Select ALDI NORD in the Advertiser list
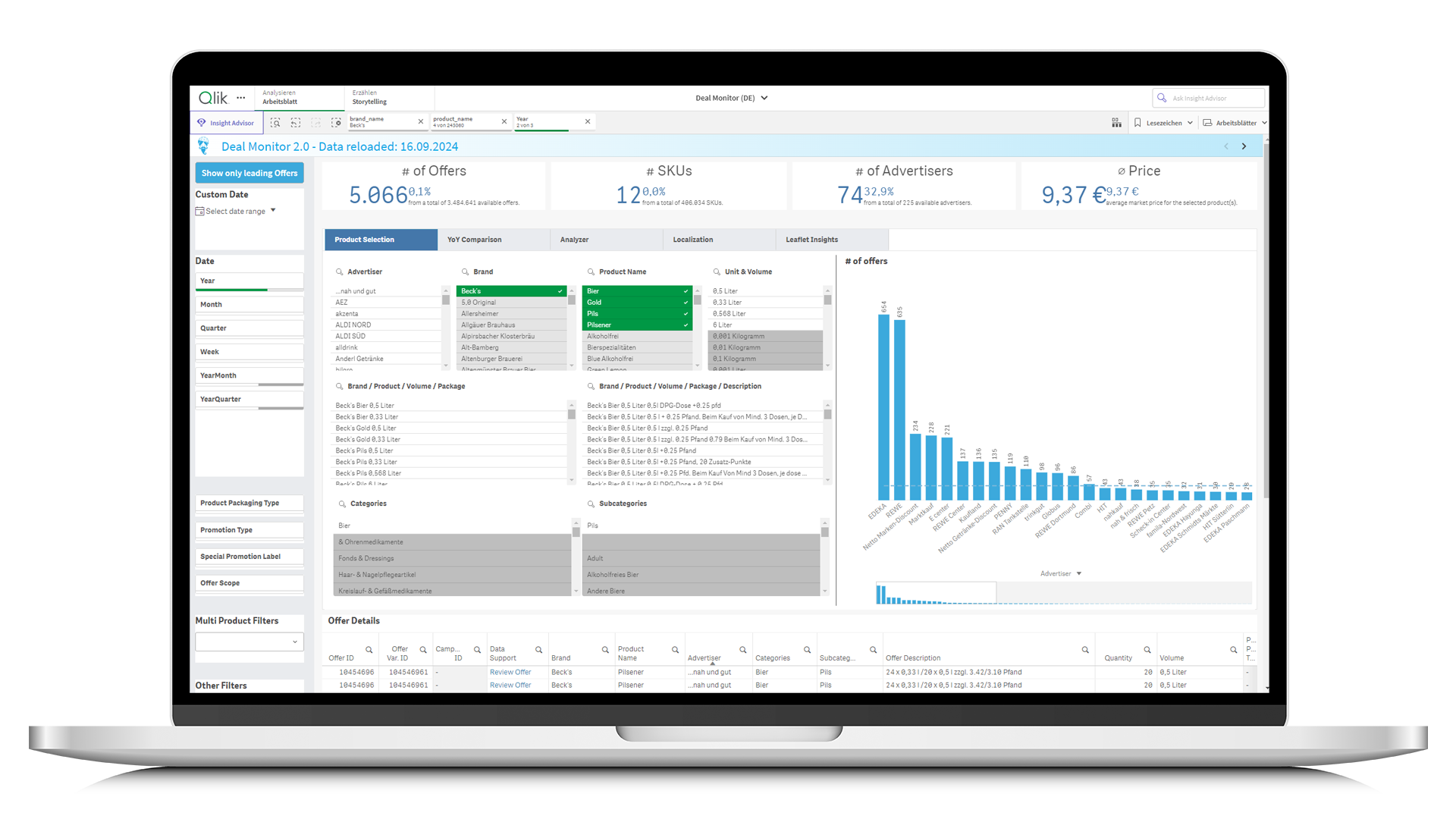This screenshot has width=1456, height=819. pos(387,325)
